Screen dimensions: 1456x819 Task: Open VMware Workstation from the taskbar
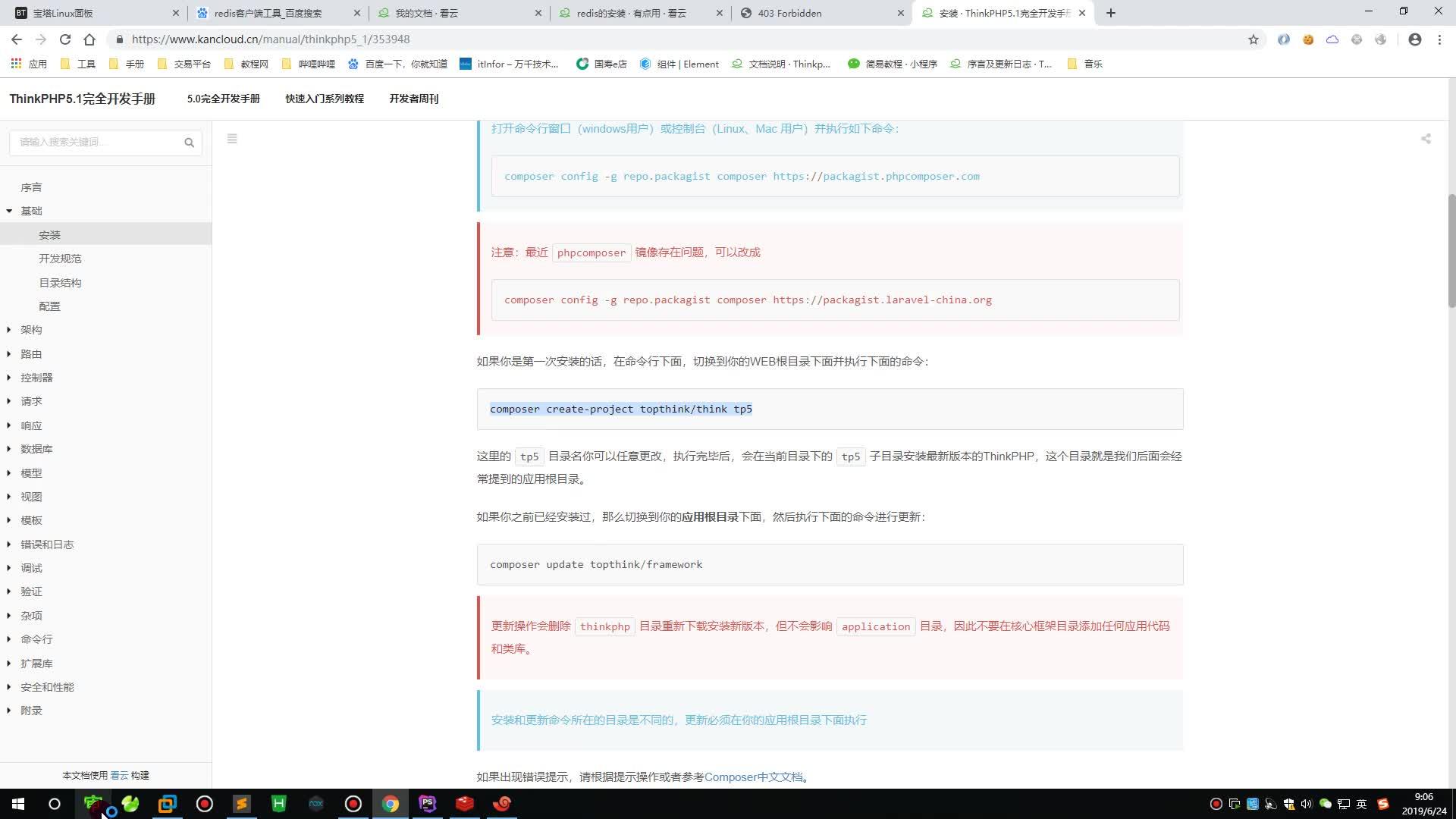(x=167, y=804)
